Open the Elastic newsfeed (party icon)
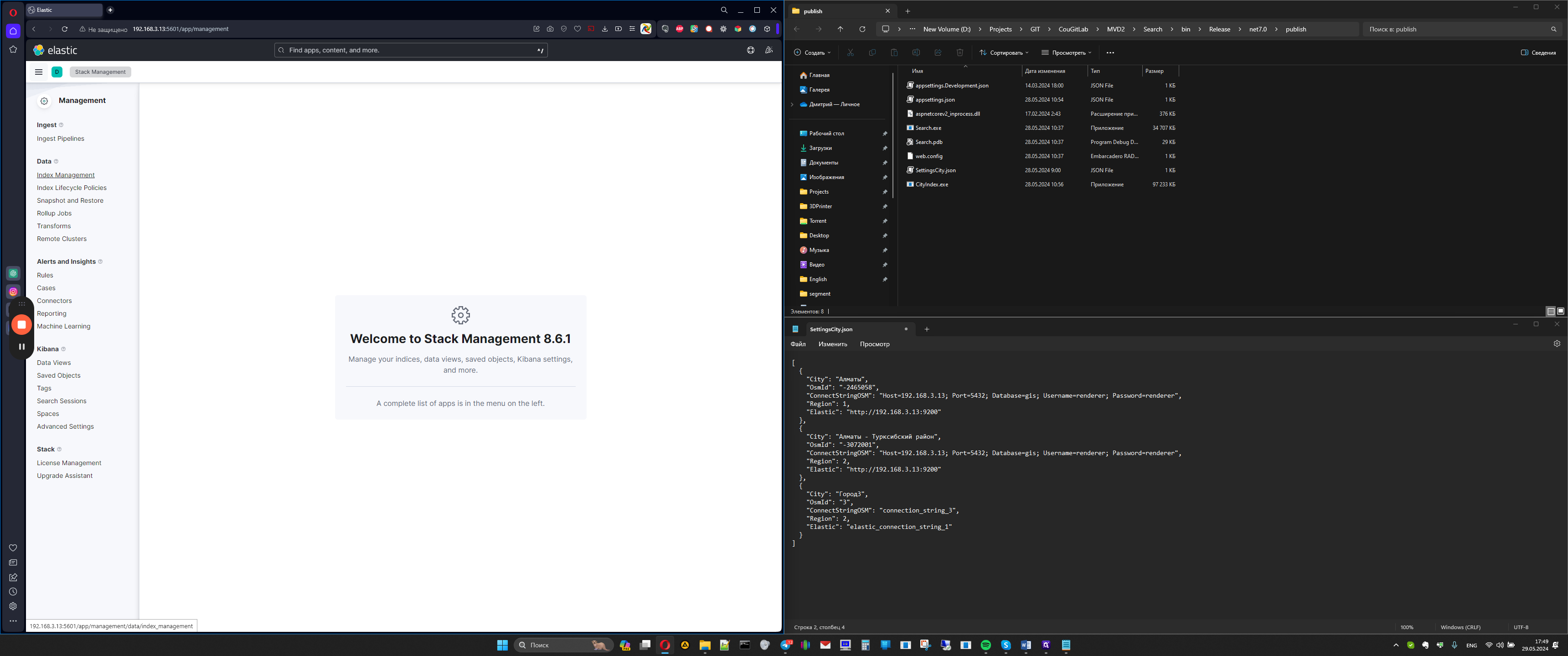Viewport: 1568px width, 656px height. click(x=769, y=50)
